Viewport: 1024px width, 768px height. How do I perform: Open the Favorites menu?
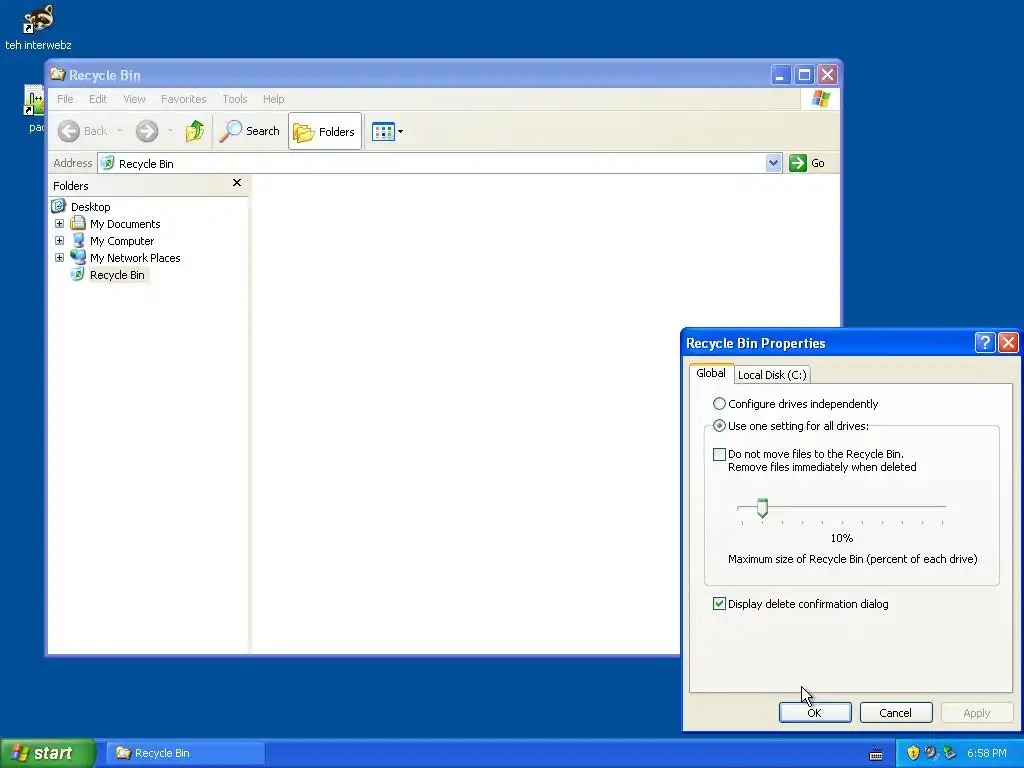(184, 99)
